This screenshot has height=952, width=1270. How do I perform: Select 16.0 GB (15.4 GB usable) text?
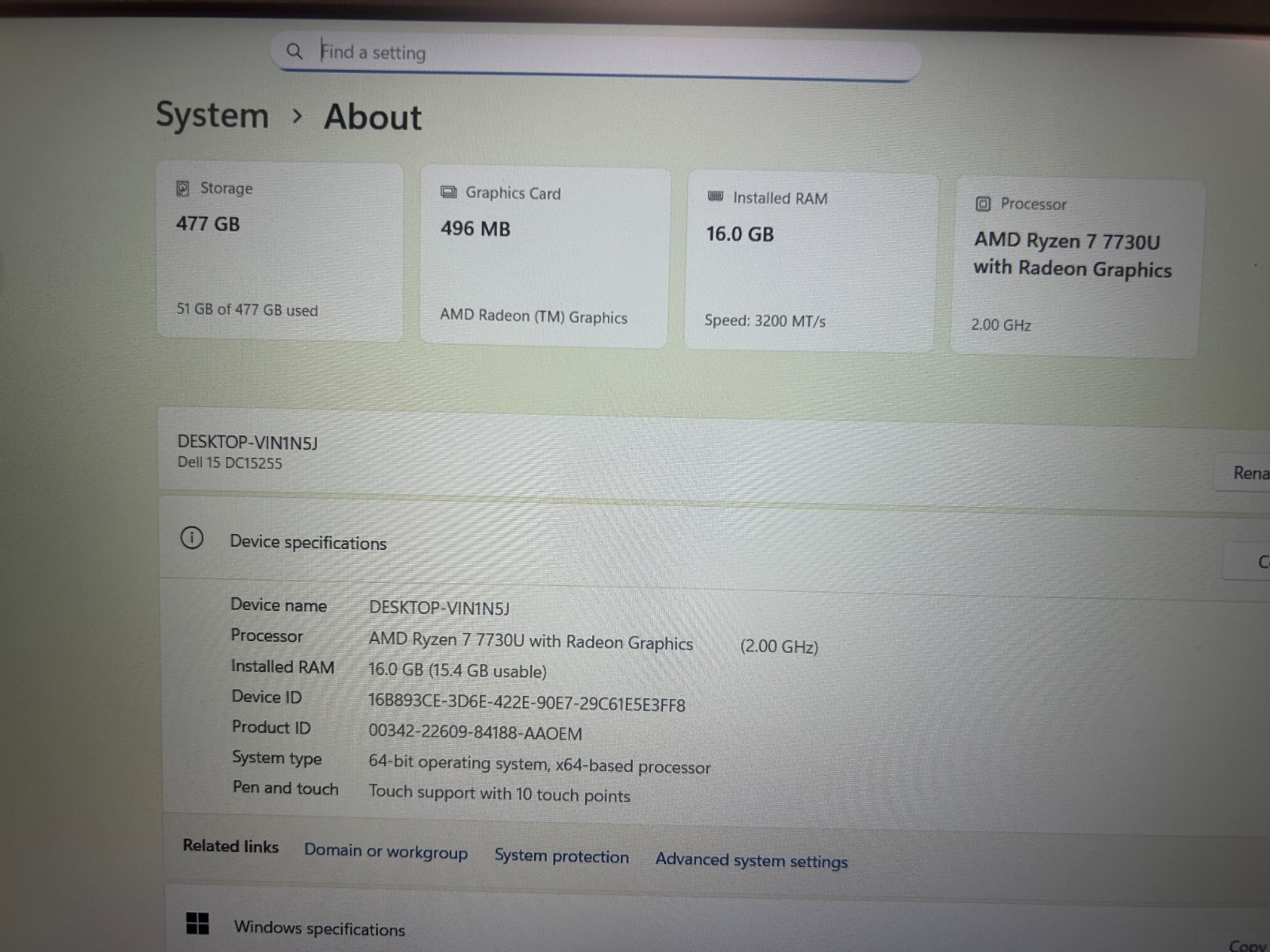coord(457,670)
